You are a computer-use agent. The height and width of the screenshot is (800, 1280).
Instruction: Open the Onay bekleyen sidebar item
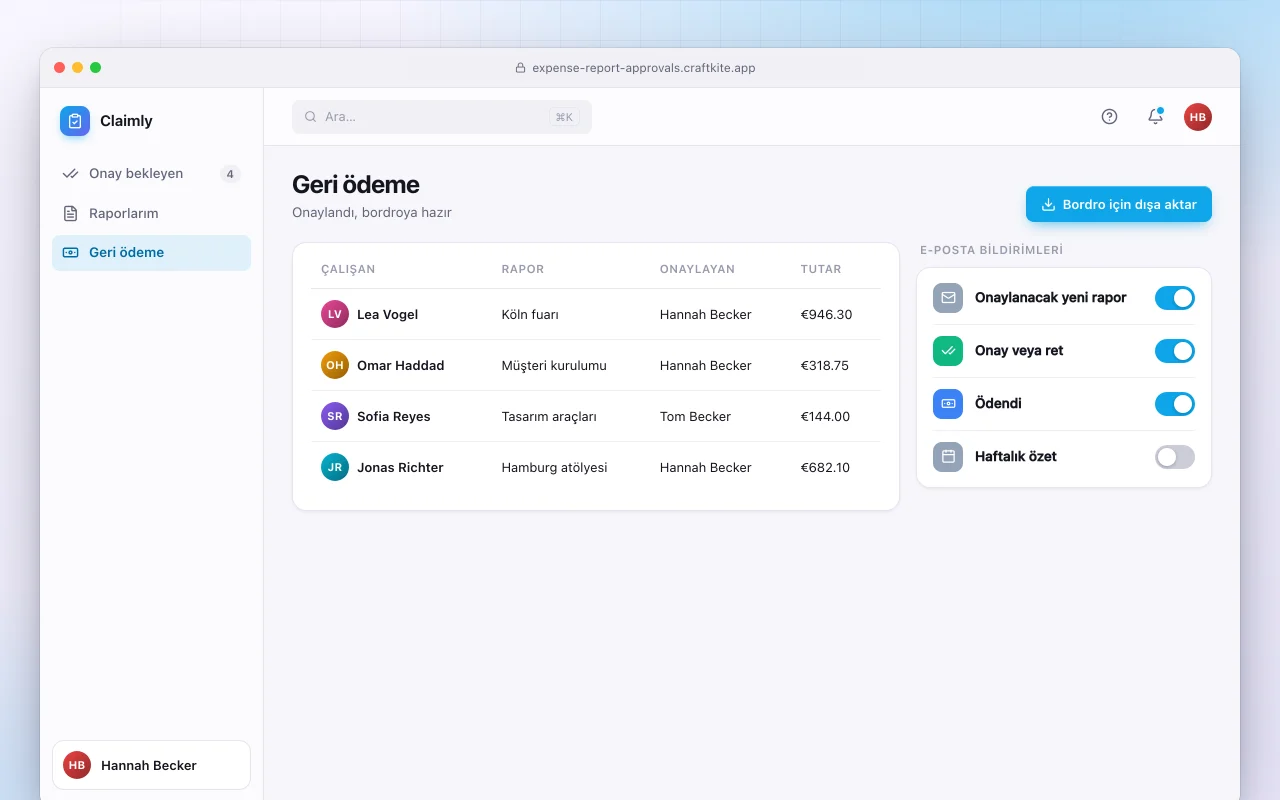click(151, 174)
